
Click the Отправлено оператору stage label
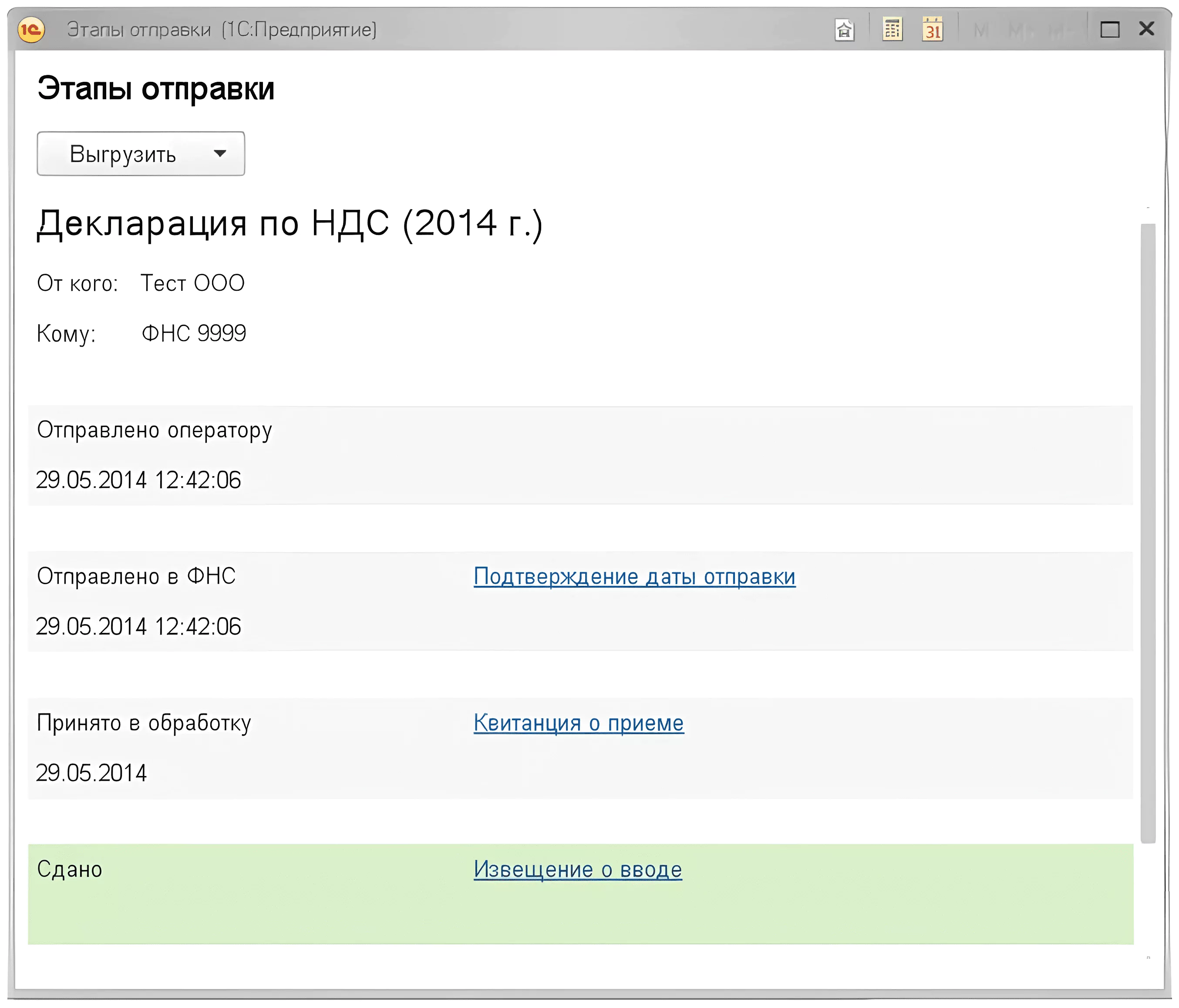click(x=155, y=430)
